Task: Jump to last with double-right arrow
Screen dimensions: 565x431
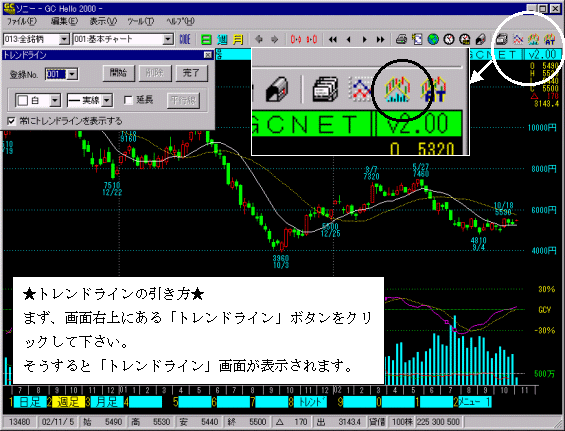Action: [x=381, y=39]
